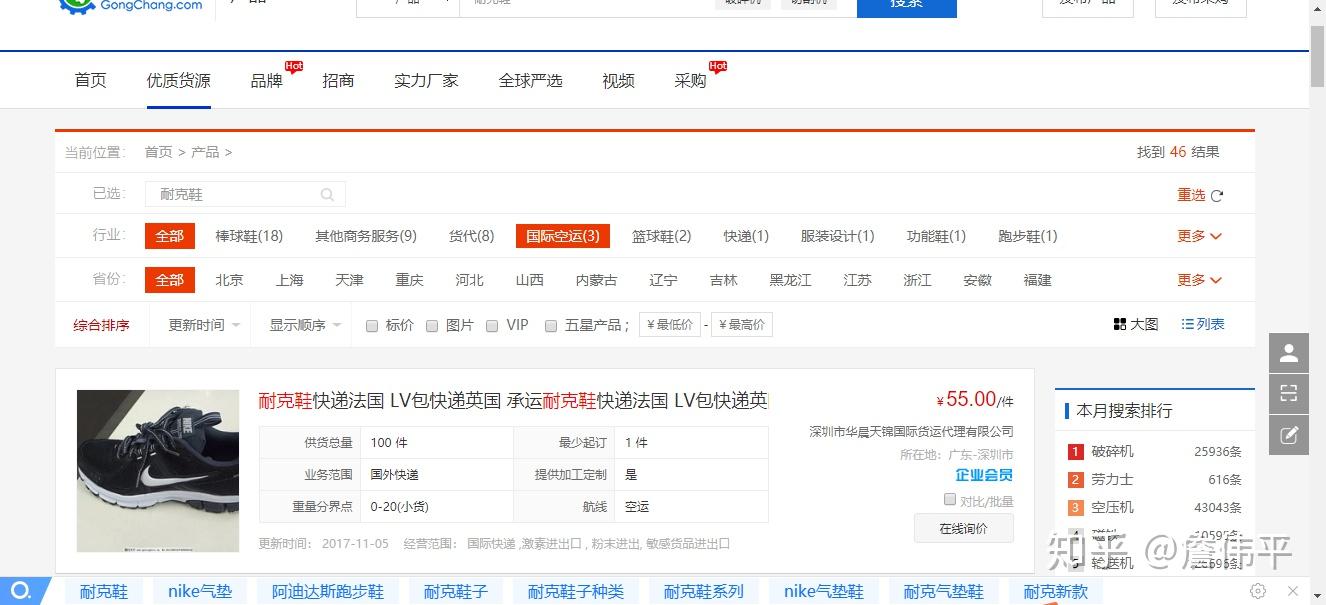Viewport: 1326px width, 605px height.
Task: Click 首页 in the breadcrumb
Action: click(158, 152)
